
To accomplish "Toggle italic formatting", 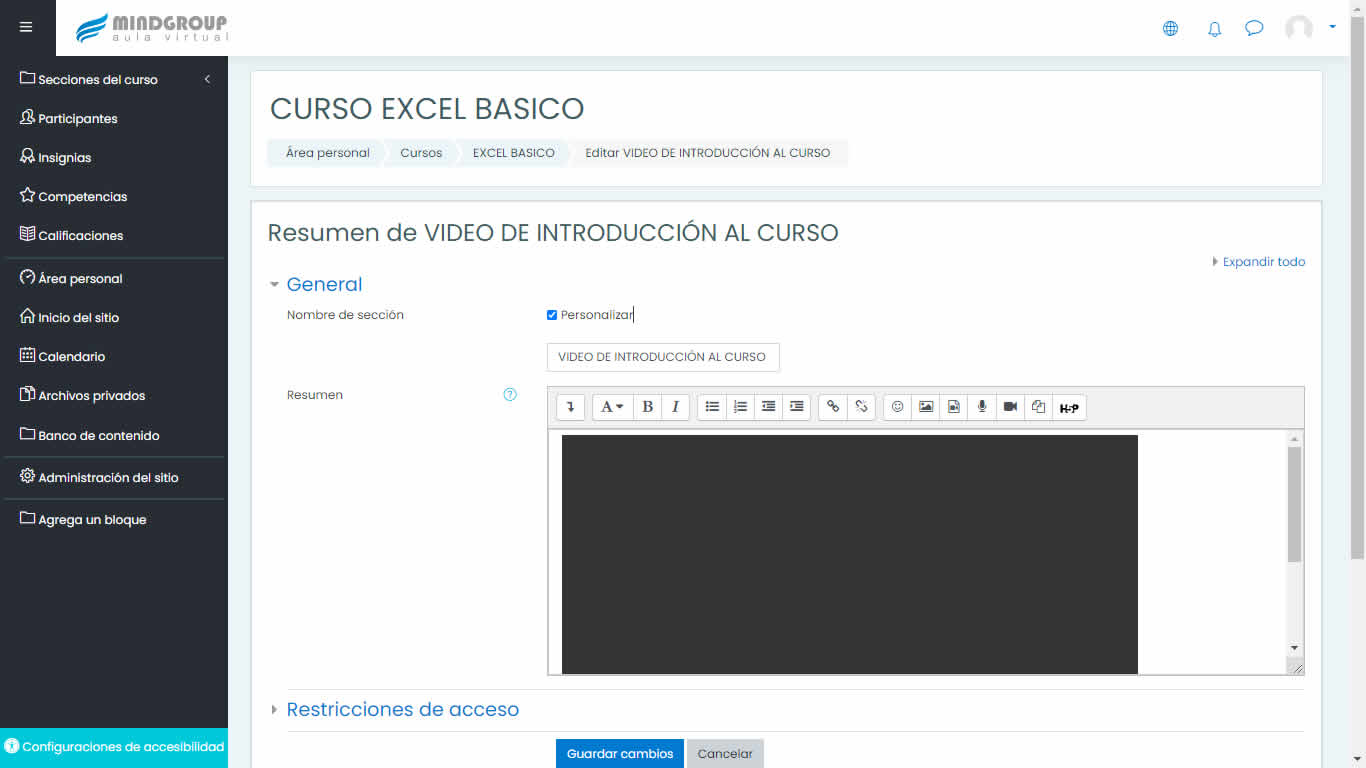I will (675, 407).
